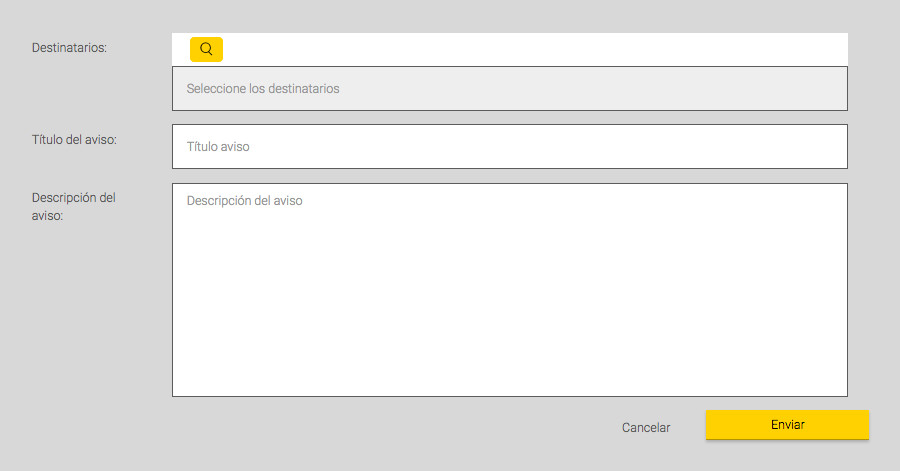
Task: Select the 'Seleccione los destinatarios' field
Action: coord(510,88)
